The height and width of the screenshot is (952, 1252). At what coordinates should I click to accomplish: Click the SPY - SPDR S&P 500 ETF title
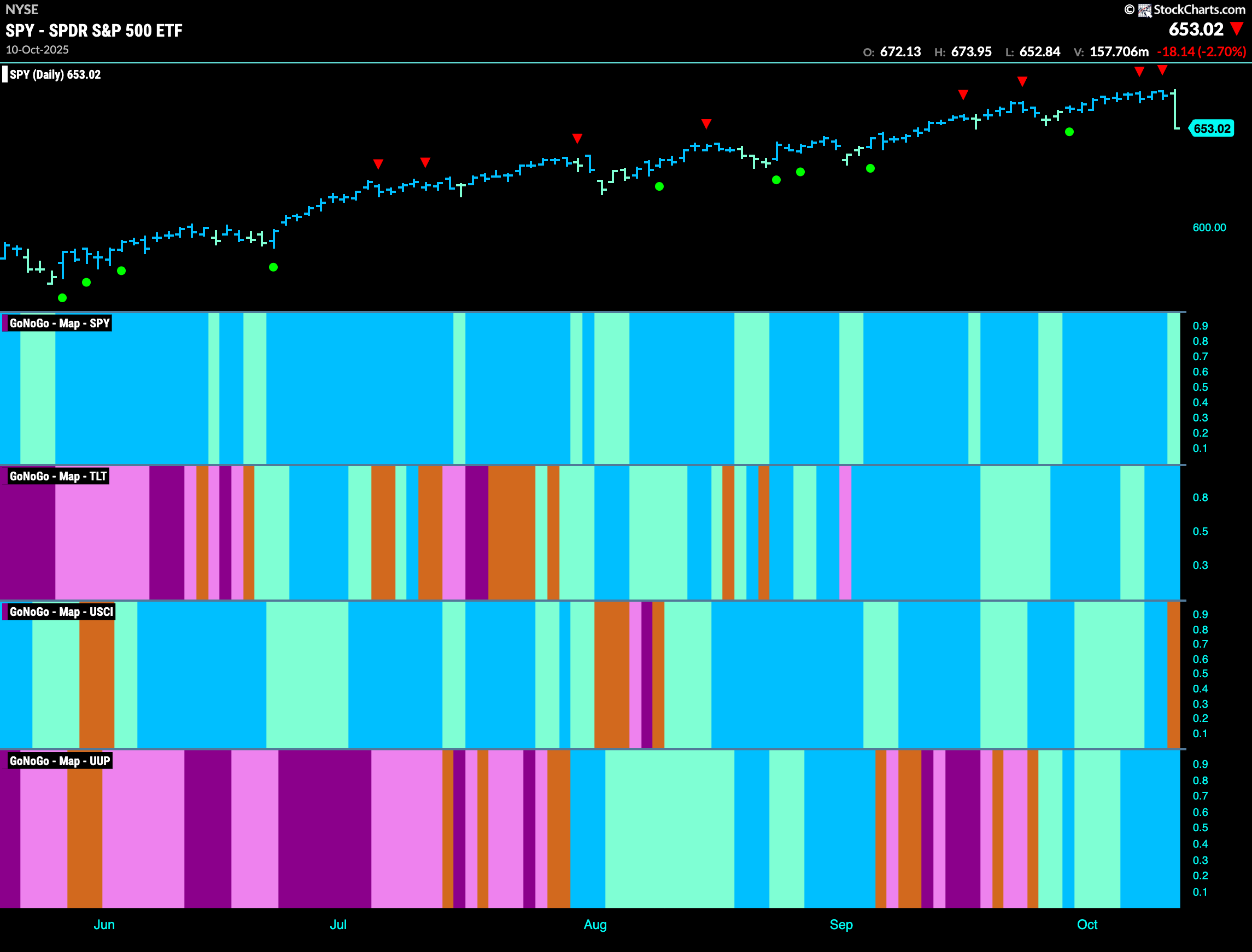(x=94, y=31)
